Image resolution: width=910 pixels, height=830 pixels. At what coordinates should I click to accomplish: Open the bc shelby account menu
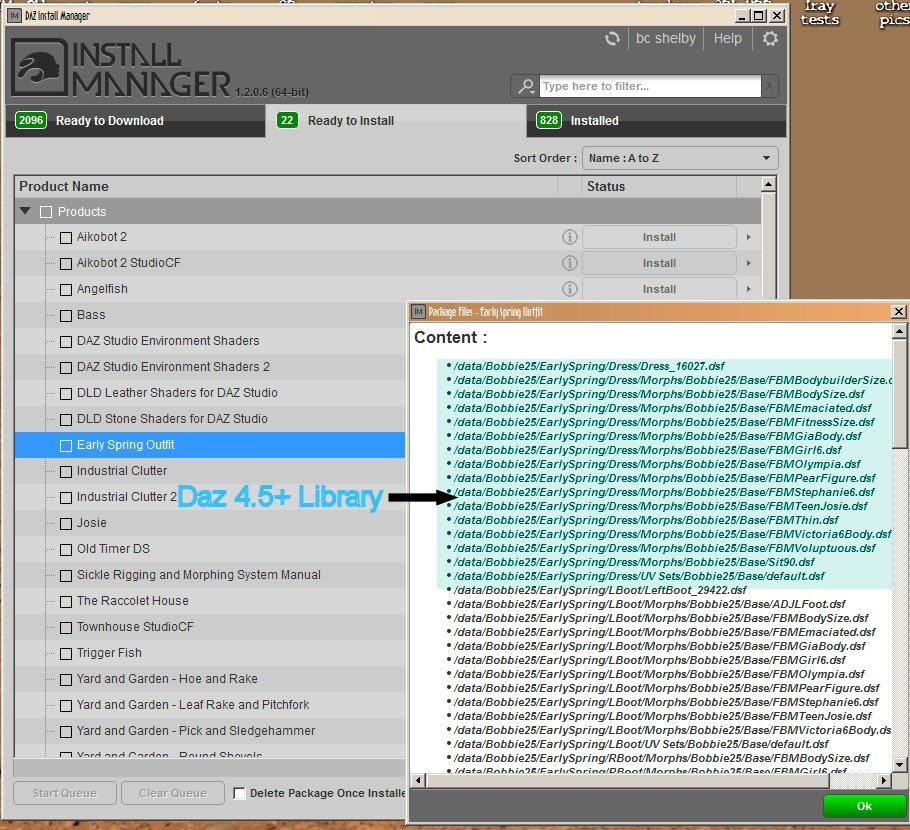pyautogui.click(x=665, y=38)
